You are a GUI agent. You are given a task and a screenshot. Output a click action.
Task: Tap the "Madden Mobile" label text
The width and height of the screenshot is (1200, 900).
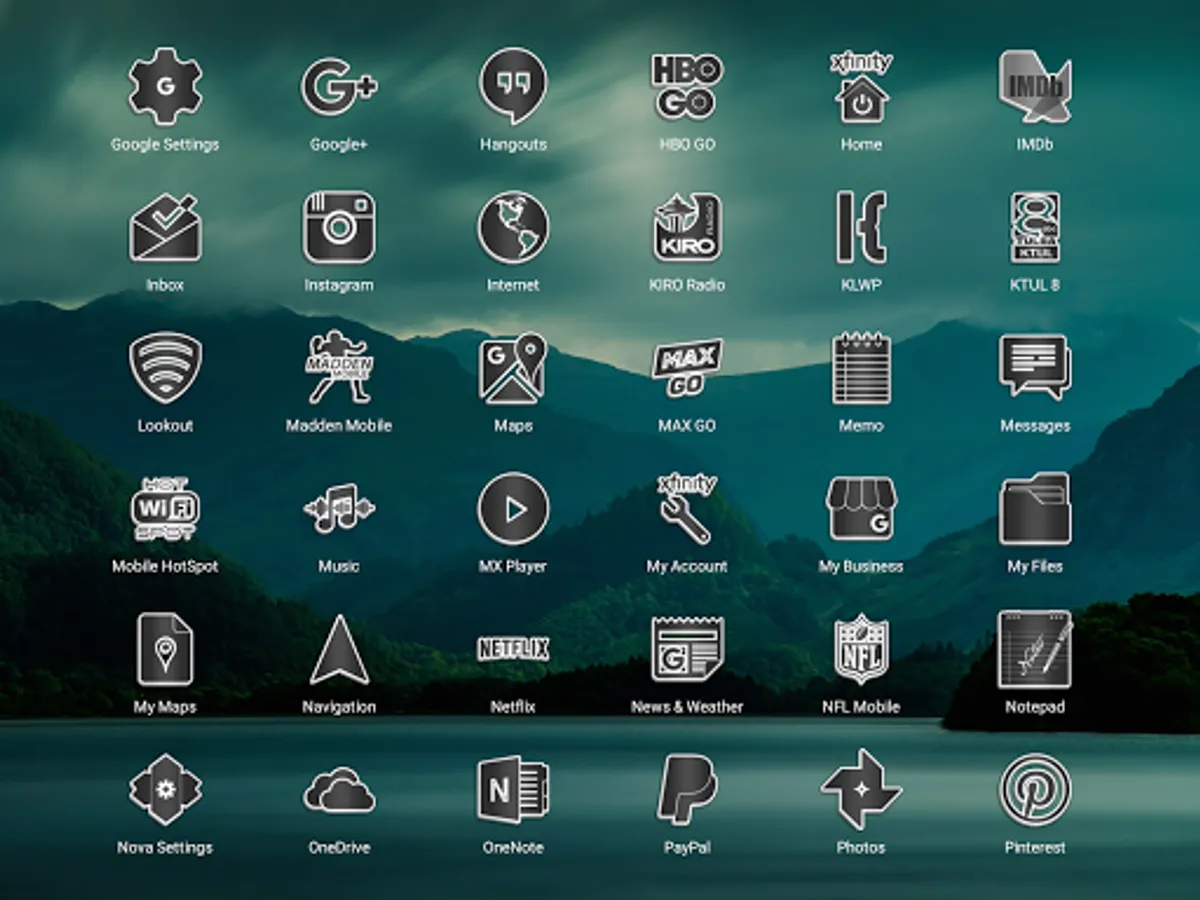[x=339, y=426]
